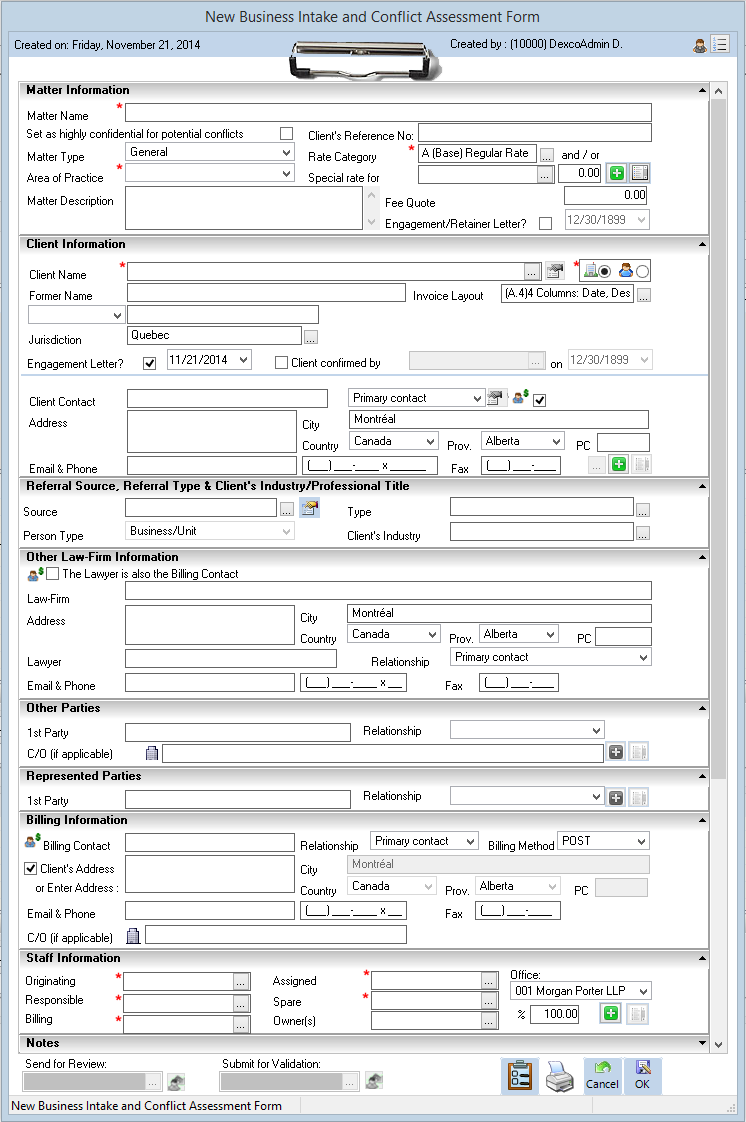Open Billing Method POST dropdown
This screenshot has width=746, height=1122.
click(x=642, y=841)
